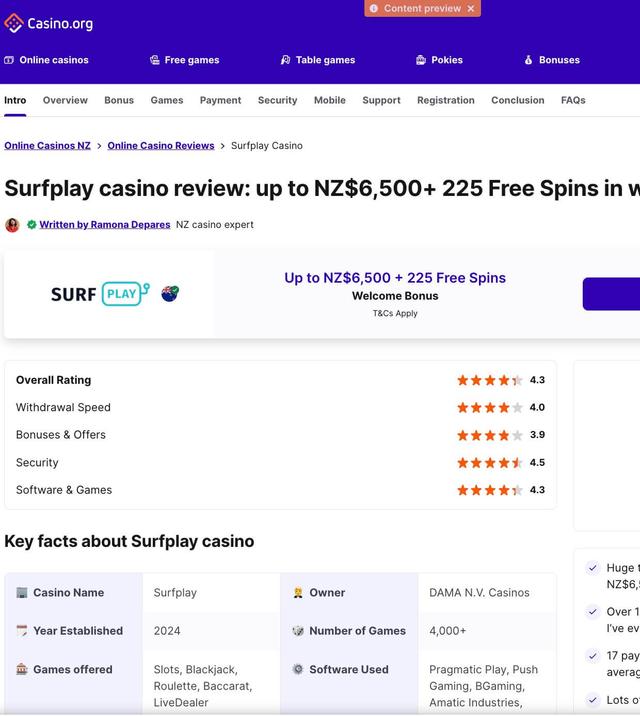
Task: Click the Bonuses money bag icon
Action: [528, 60]
